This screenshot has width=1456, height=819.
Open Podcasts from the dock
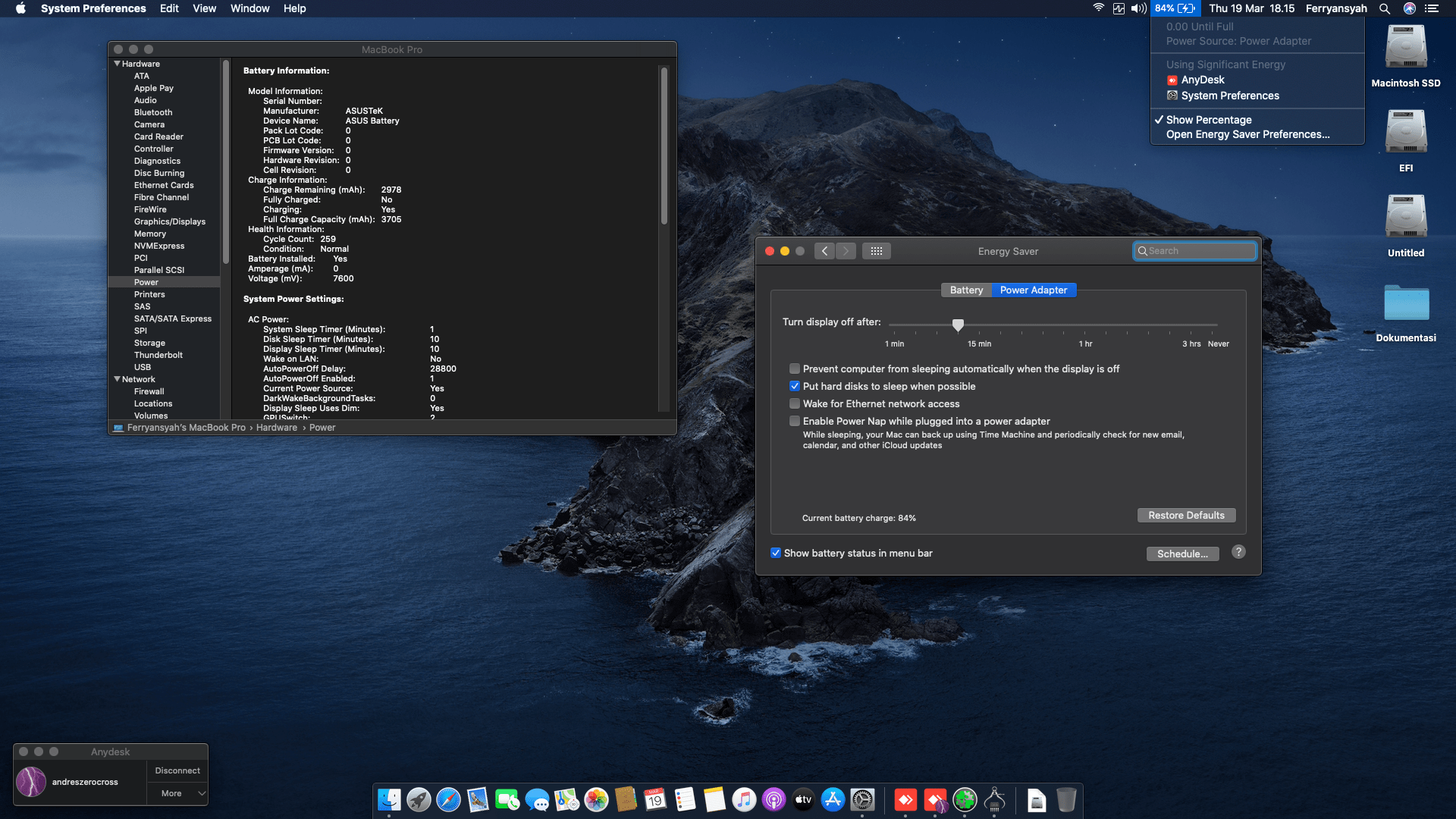pos(773,799)
